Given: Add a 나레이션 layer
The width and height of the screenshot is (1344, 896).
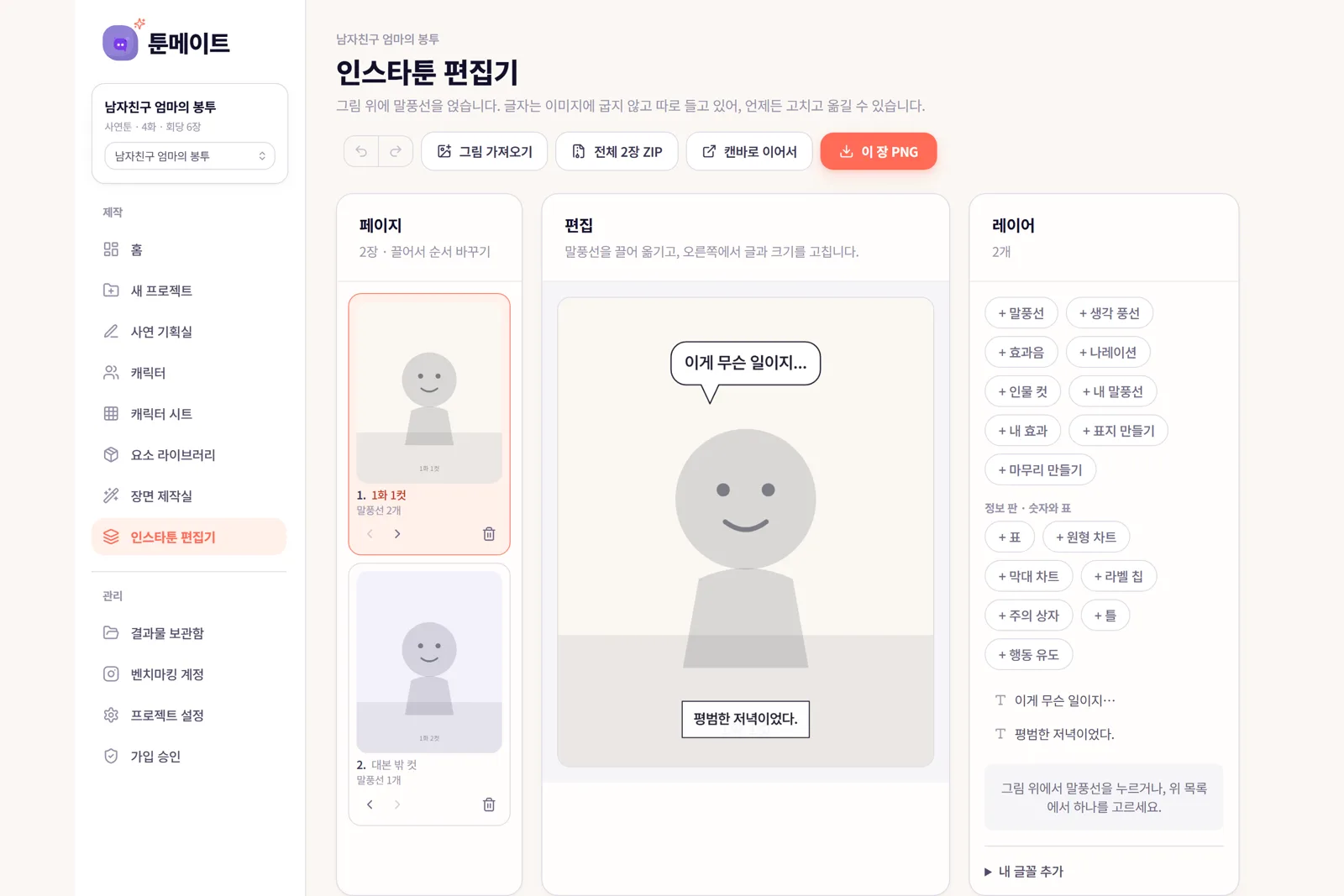Looking at the screenshot, I should coord(1108,353).
